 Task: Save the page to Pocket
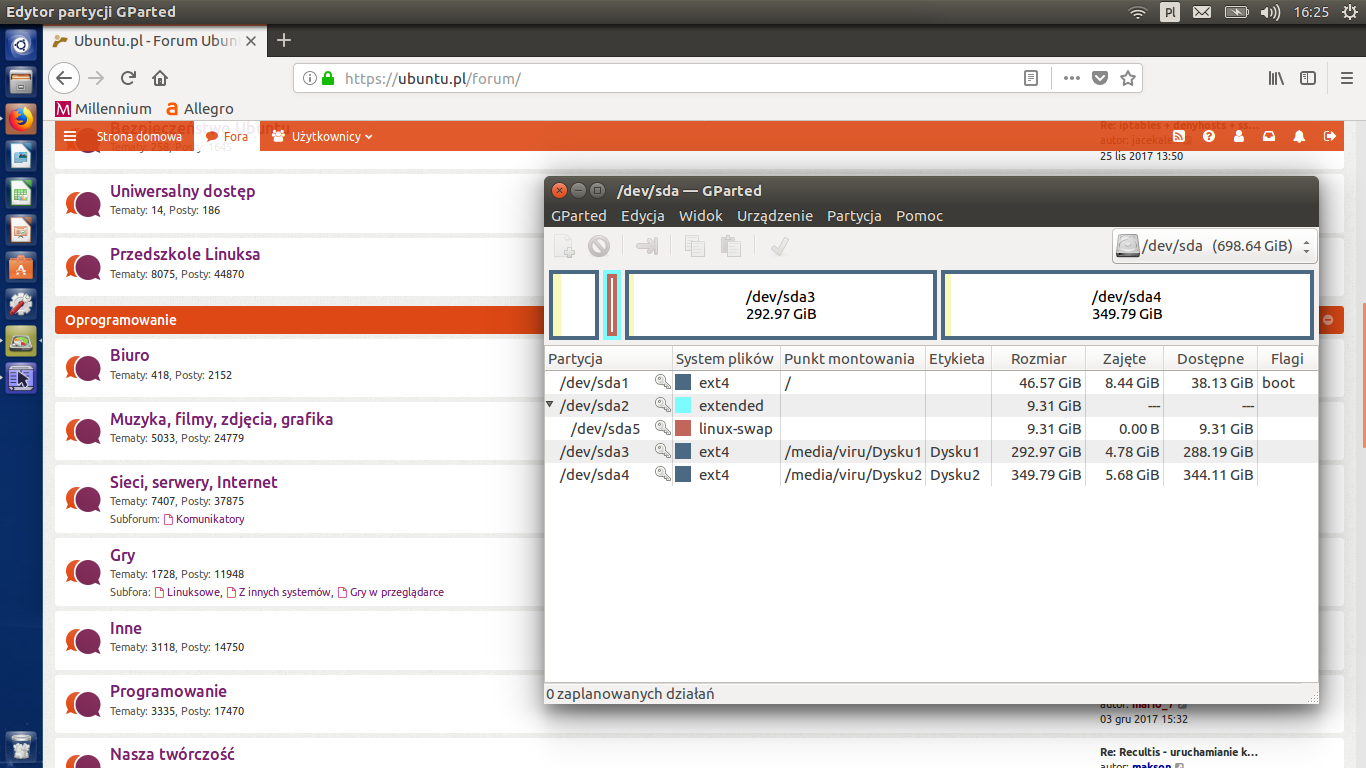(x=1100, y=78)
